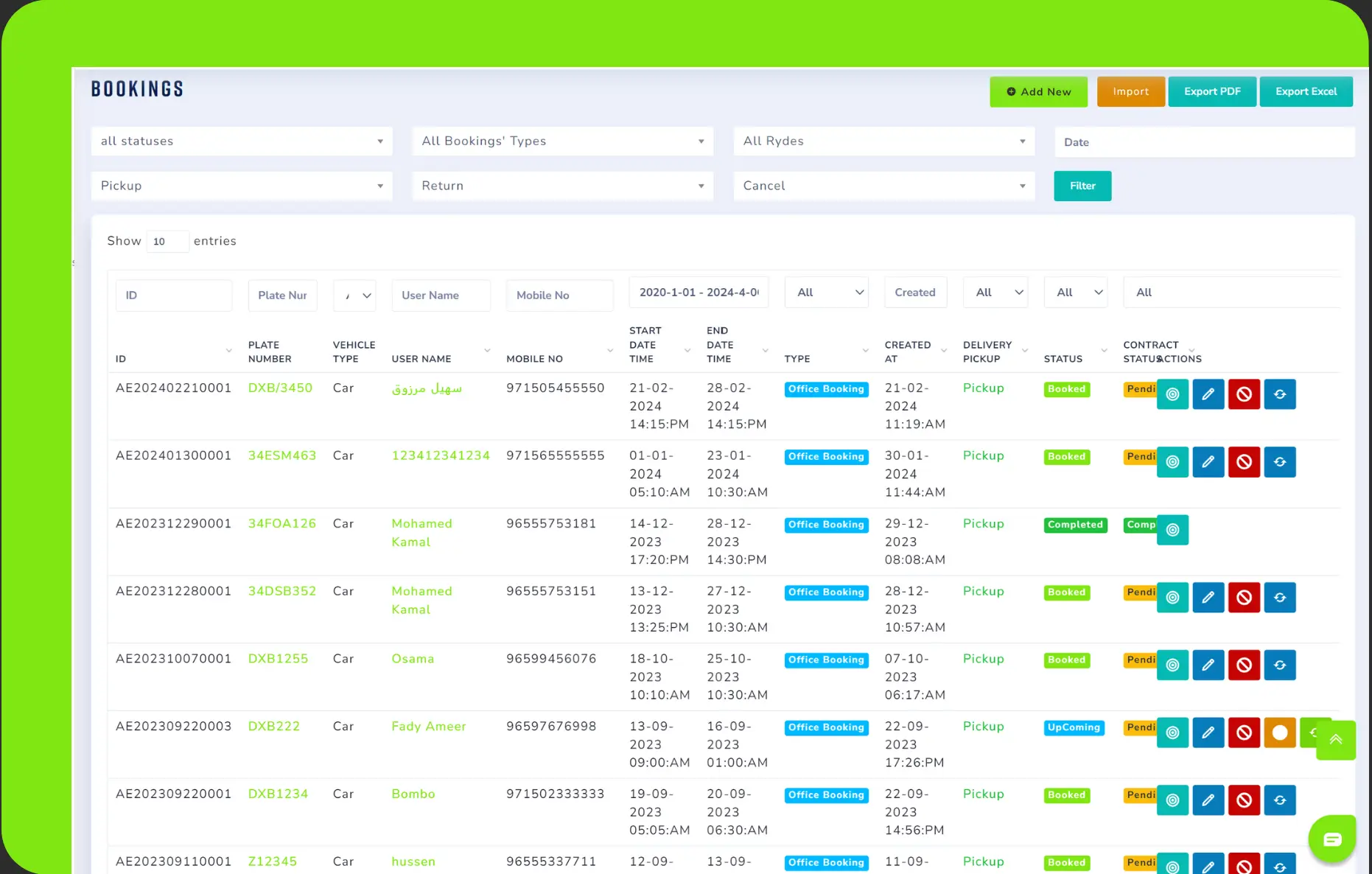Open plate number link DXB/3450
The width and height of the screenshot is (1372, 874).
[280, 388]
